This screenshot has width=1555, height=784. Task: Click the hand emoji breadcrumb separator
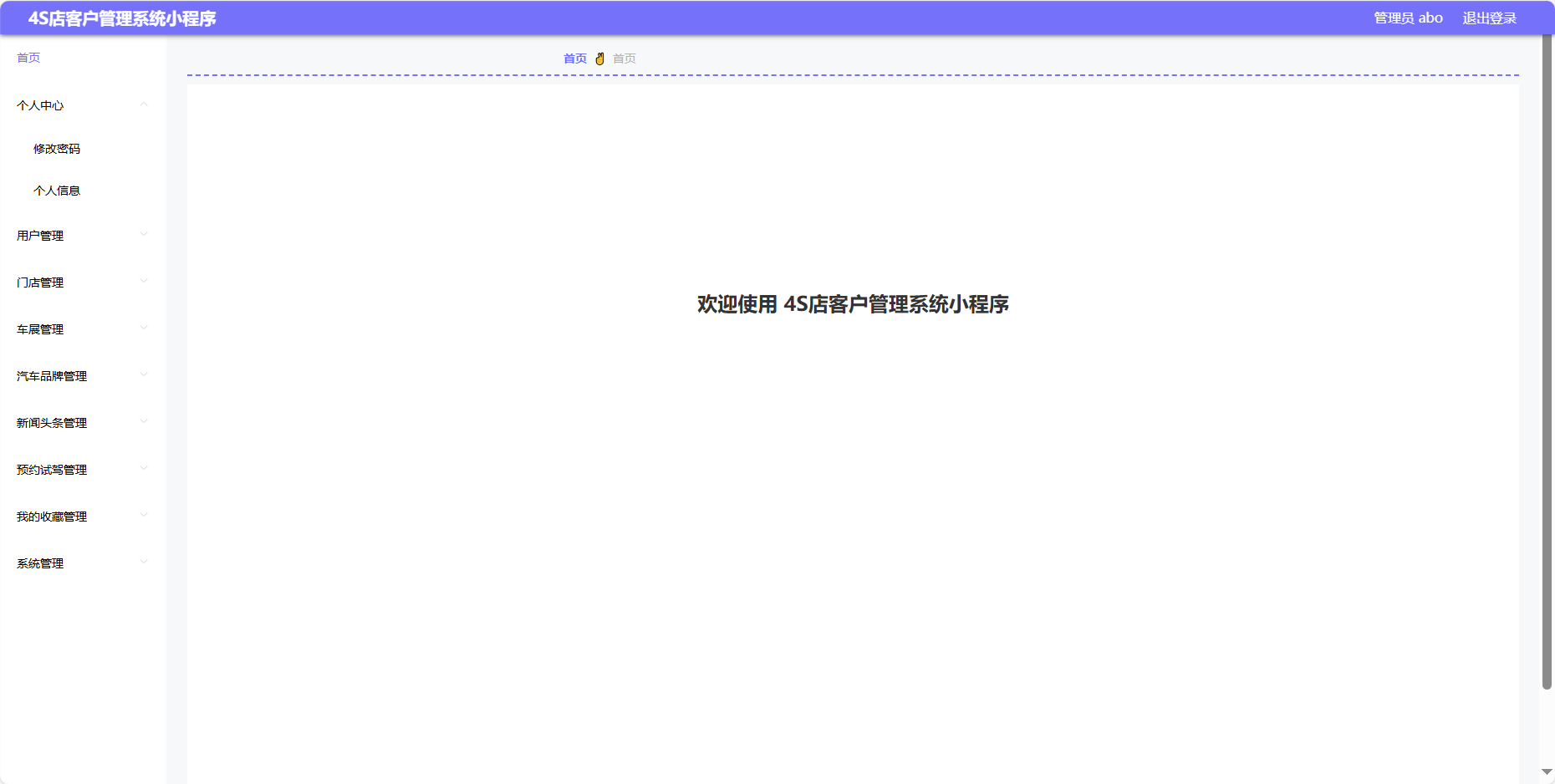tap(599, 59)
